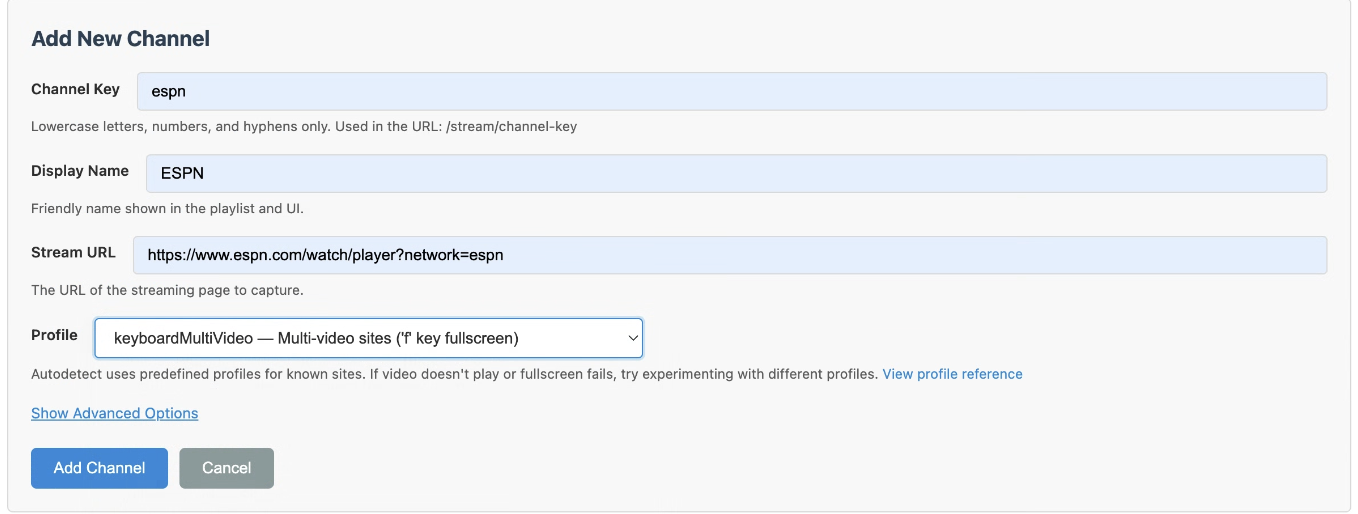Click the Display Name label
This screenshot has height=514, width=1358.
(x=80, y=171)
